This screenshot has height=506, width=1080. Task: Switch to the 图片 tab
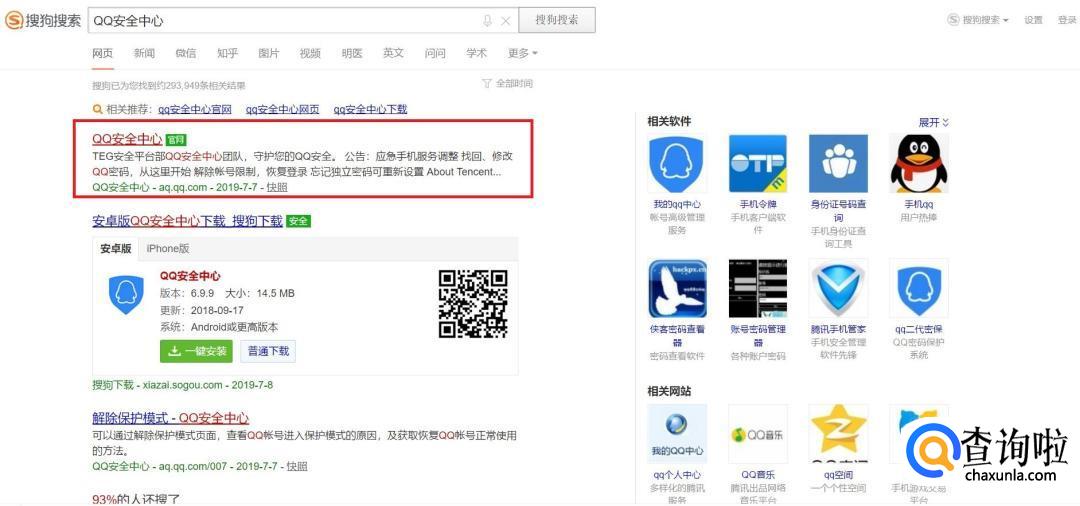pyautogui.click(x=269, y=53)
